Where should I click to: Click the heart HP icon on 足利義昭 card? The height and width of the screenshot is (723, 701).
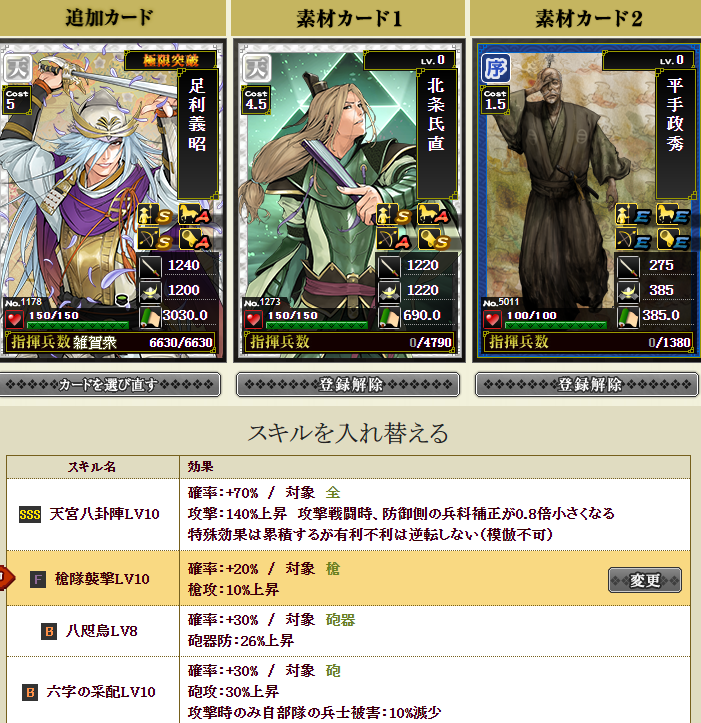tap(14, 319)
